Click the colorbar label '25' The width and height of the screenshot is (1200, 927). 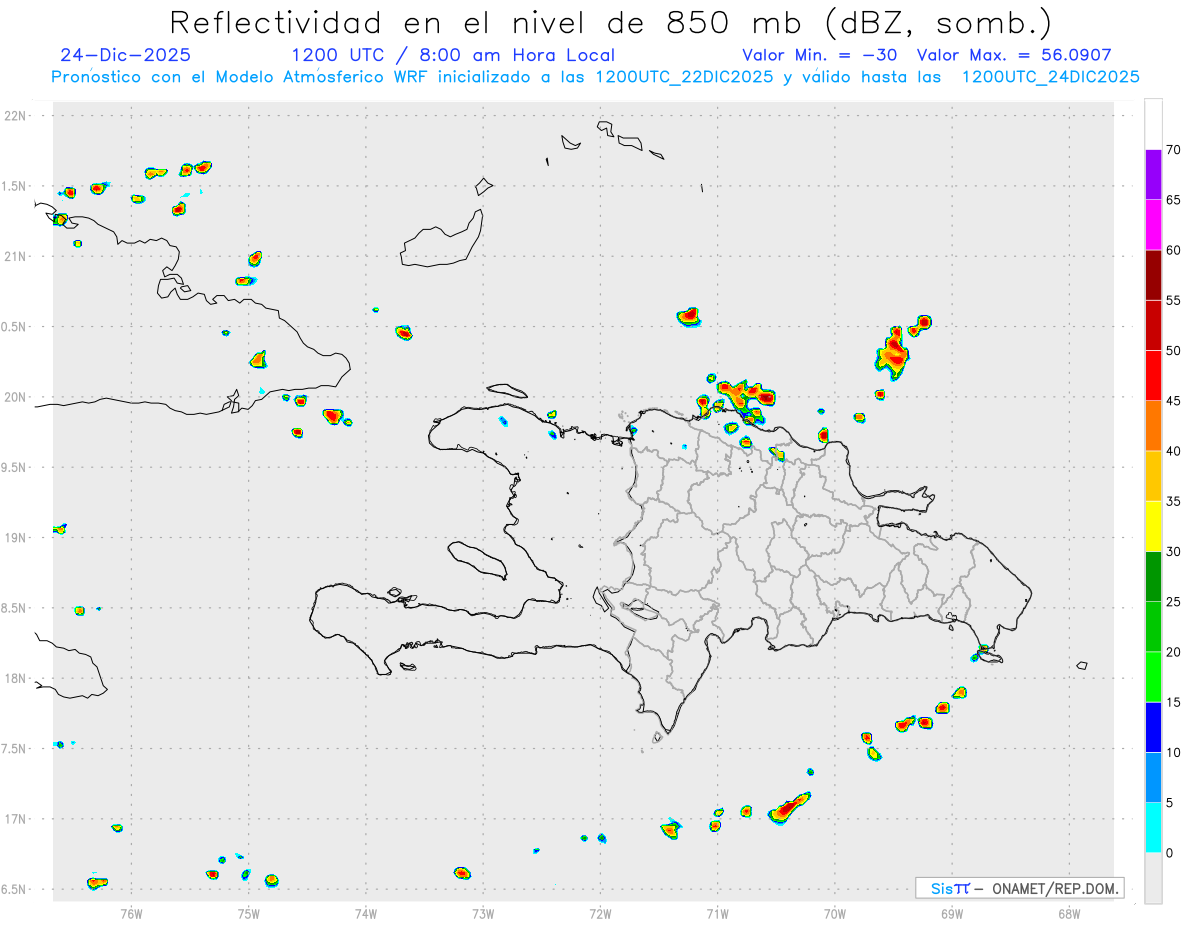(1173, 601)
